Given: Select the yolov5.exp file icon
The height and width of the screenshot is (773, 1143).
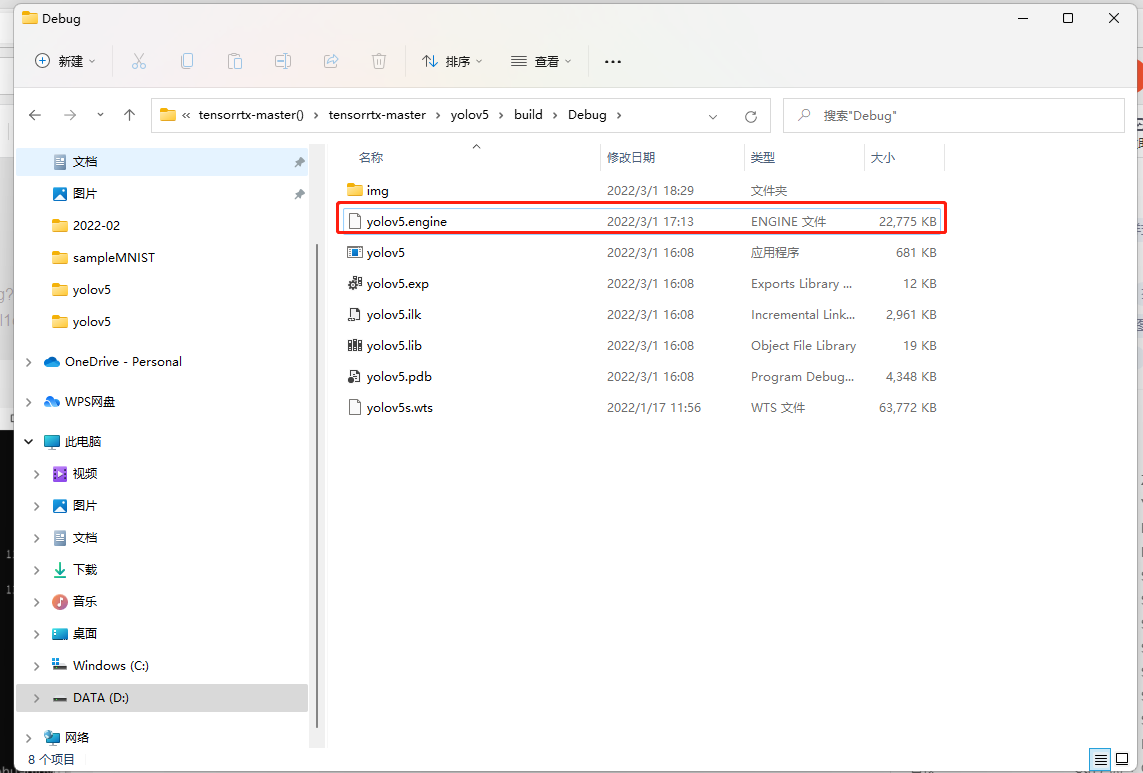Looking at the screenshot, I should pyautogui.click(x=355, y=284).
